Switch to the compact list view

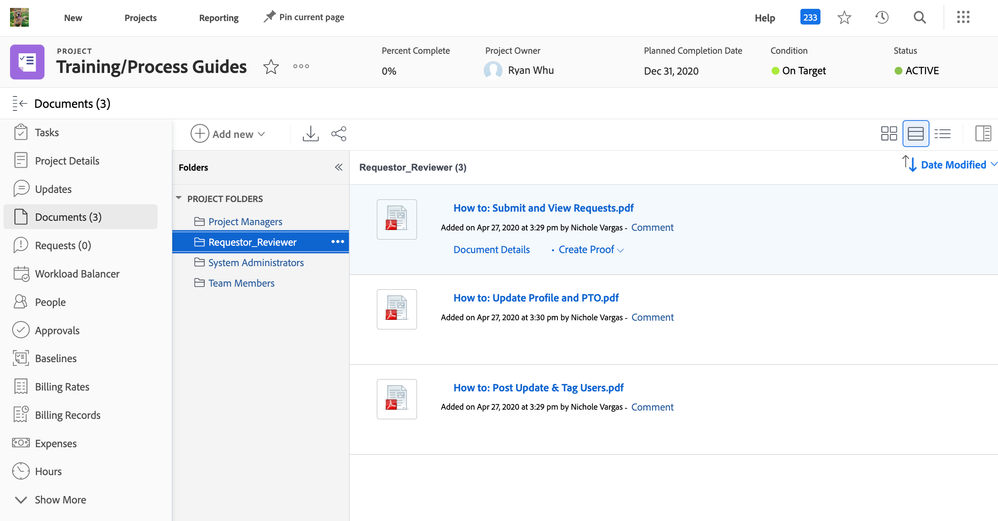coord(942,134)
